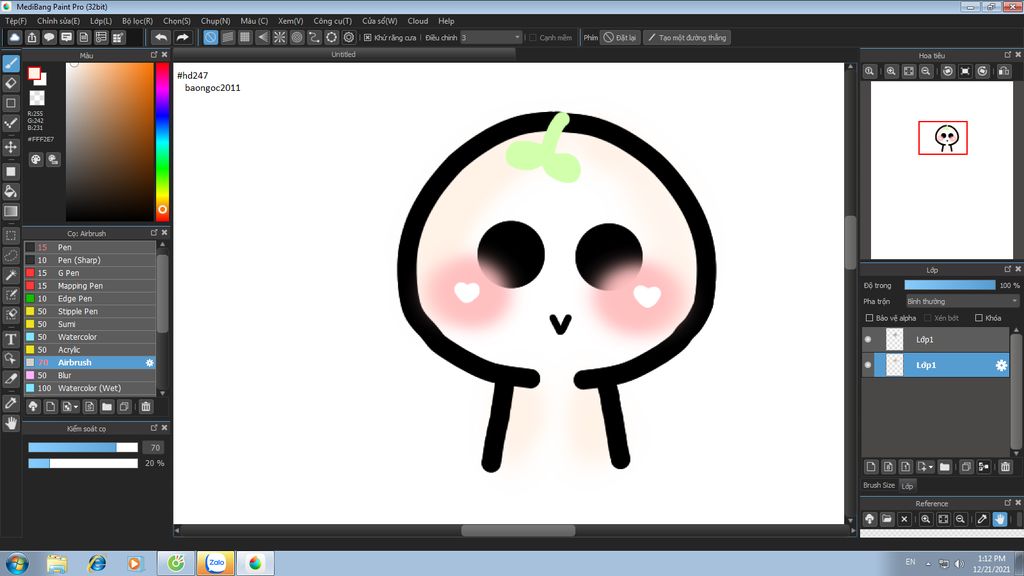The width and height of the screenshot is (1024, 576).
Task: Switch to the Untitled canvas tab
Action: pos(344,54)
